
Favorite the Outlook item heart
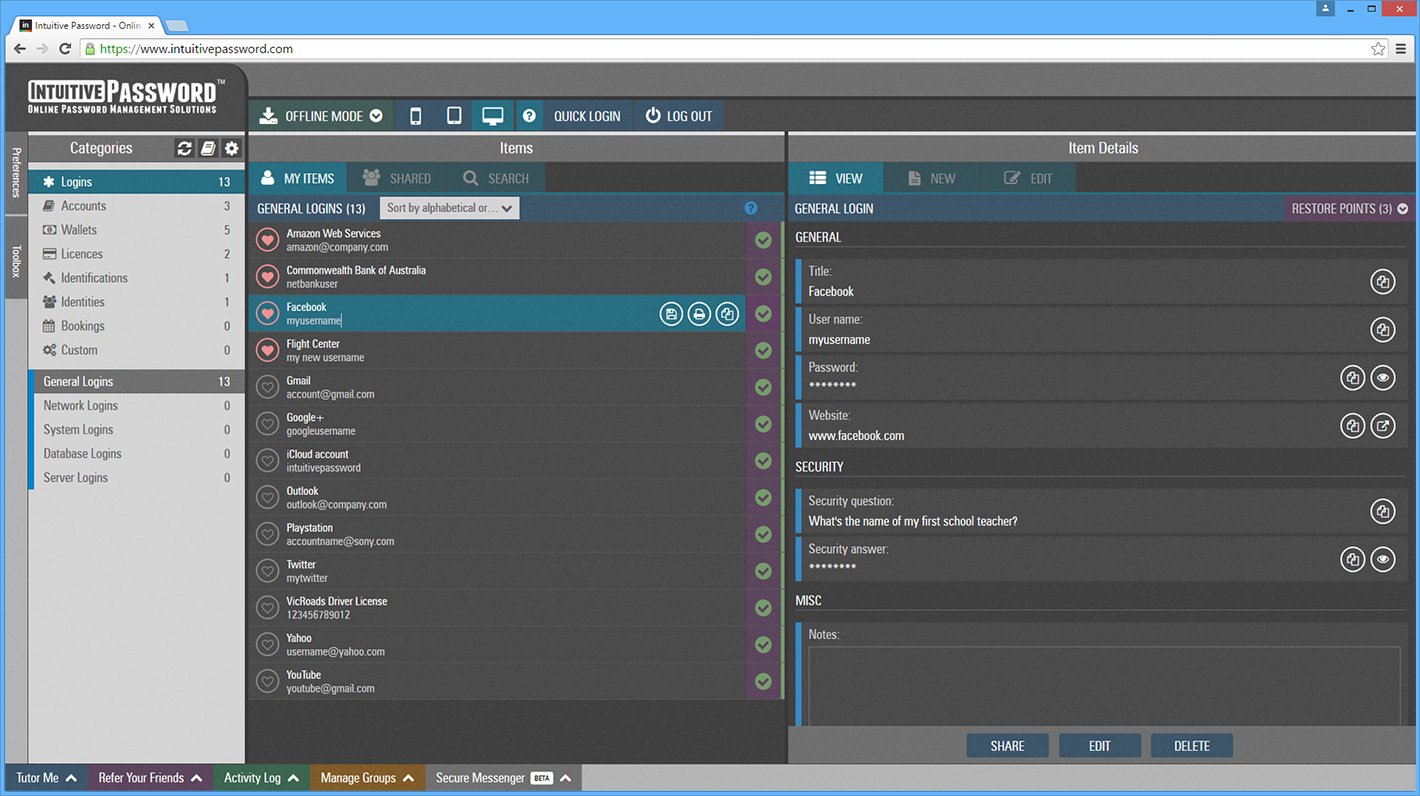267,497
